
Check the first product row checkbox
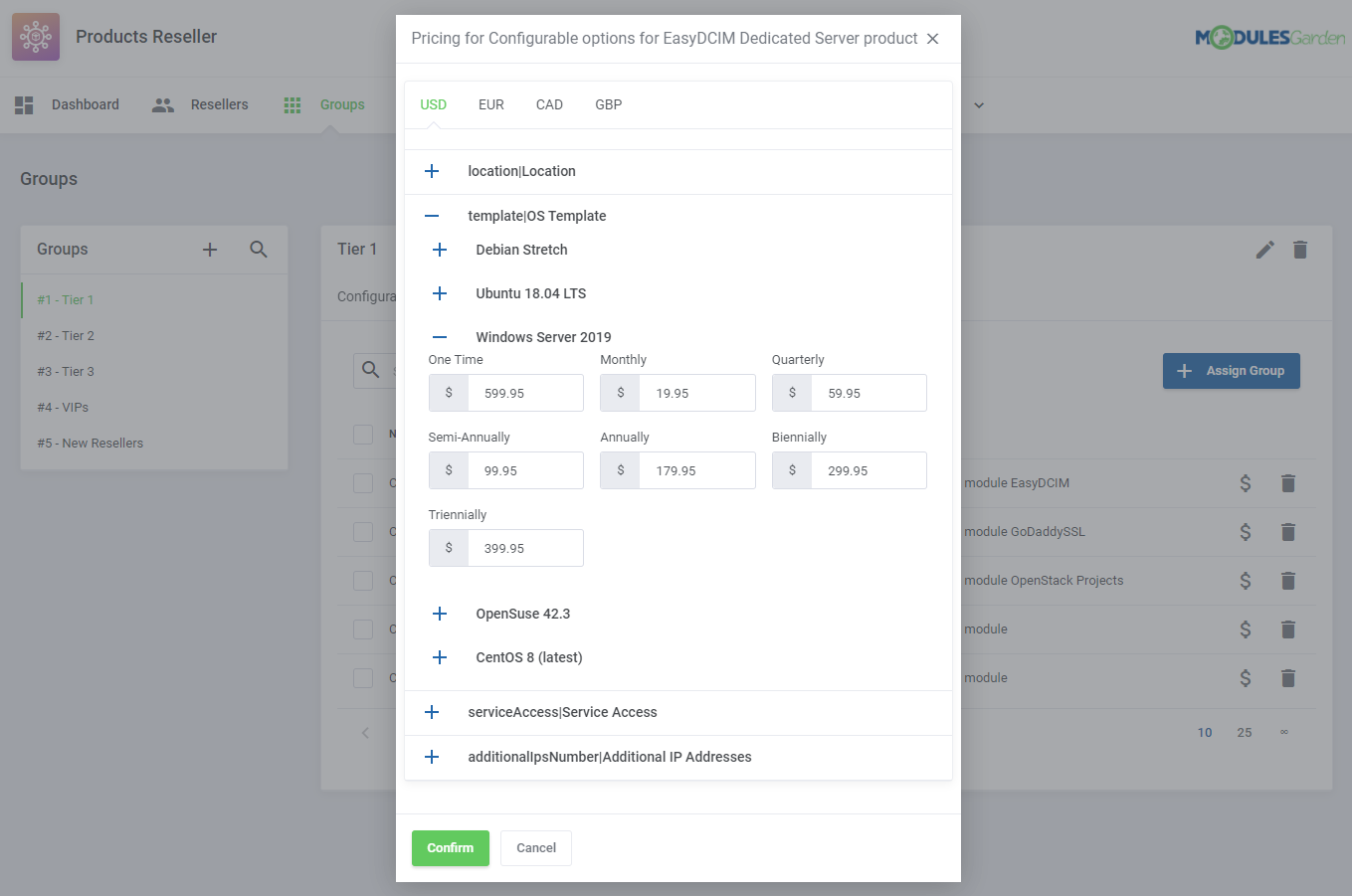point(363,483)
